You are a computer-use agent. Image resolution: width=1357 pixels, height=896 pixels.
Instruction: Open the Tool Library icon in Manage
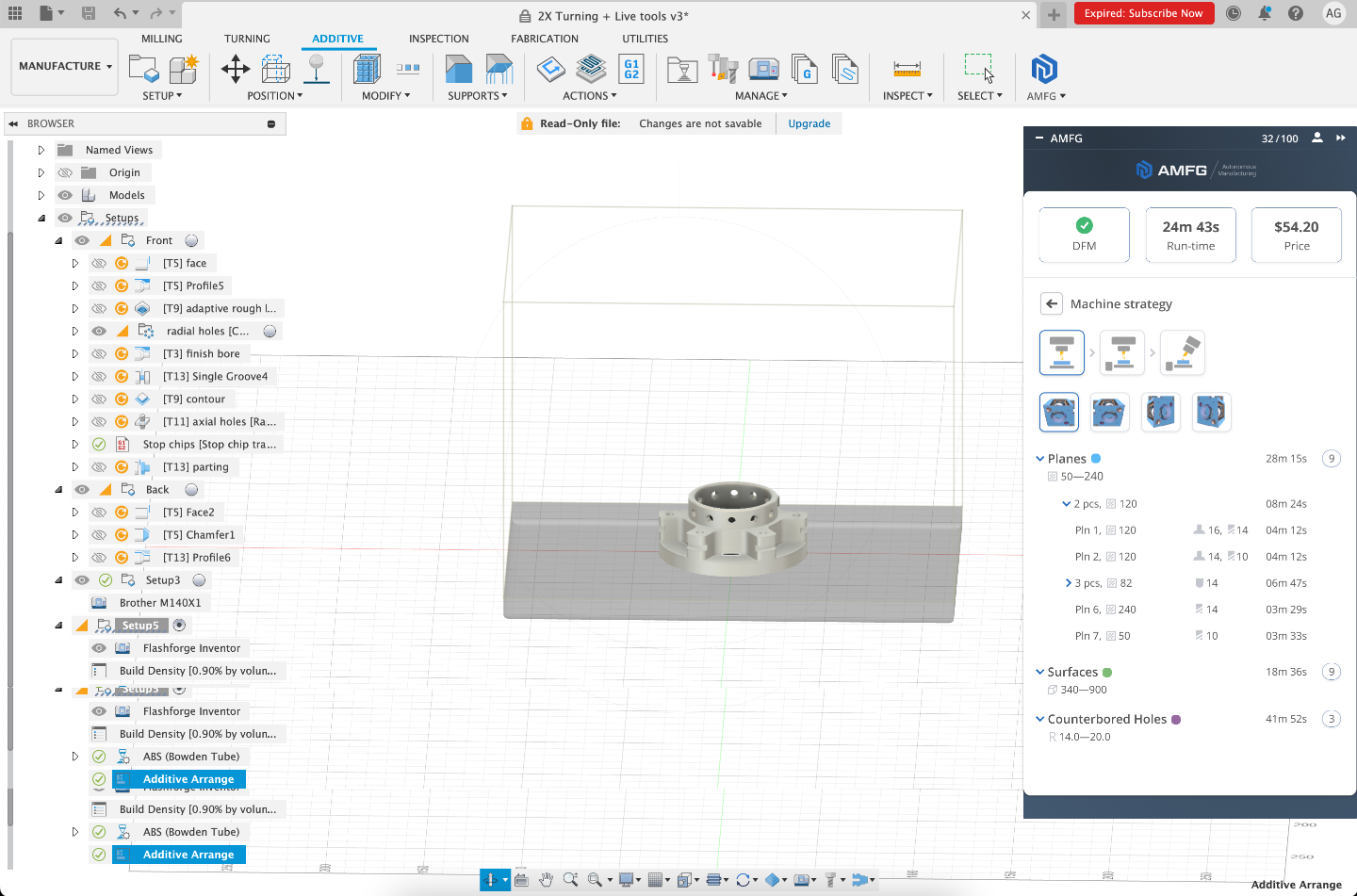[x=723, y=69]
